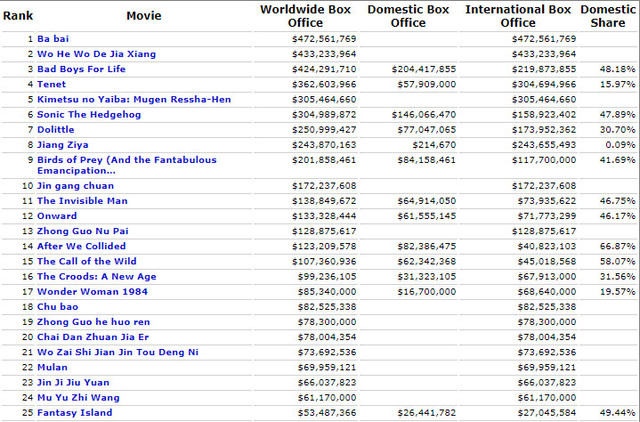Screen dimensions: 640x422
Task: Open the Ba bai movie link
Action: coord(53,39)
